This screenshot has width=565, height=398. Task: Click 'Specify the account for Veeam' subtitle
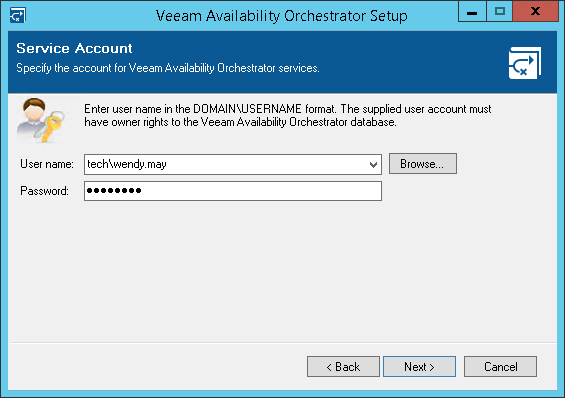168,68
